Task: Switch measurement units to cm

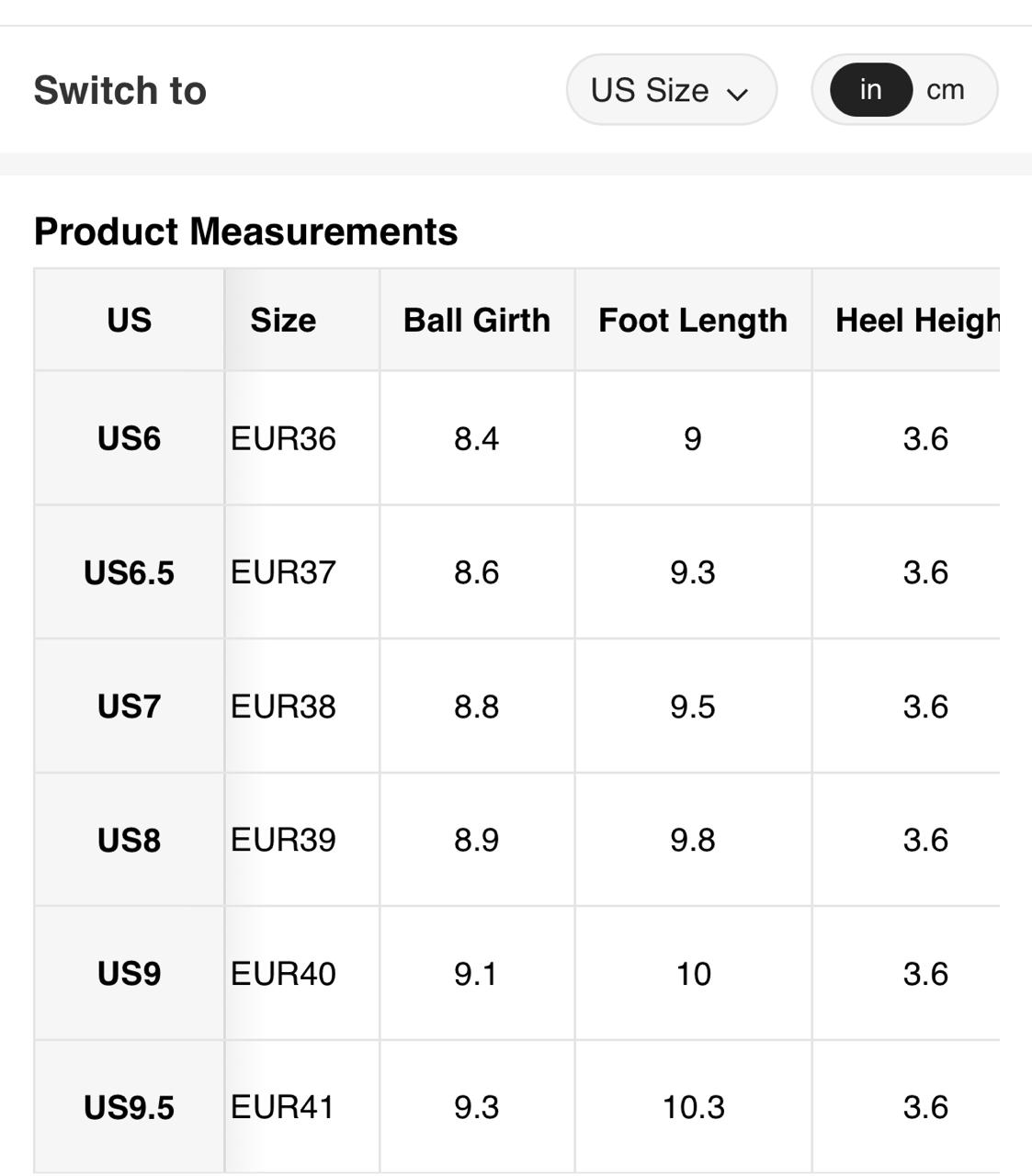Action: pyautogui.click(x=946, y=90)
